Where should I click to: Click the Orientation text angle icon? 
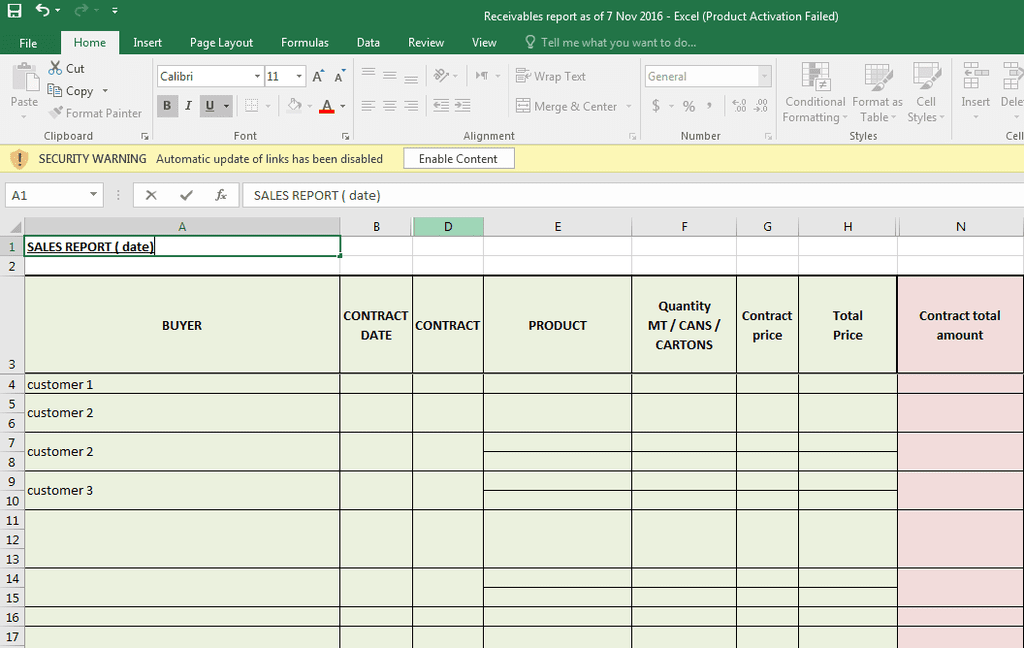point(442,76)
